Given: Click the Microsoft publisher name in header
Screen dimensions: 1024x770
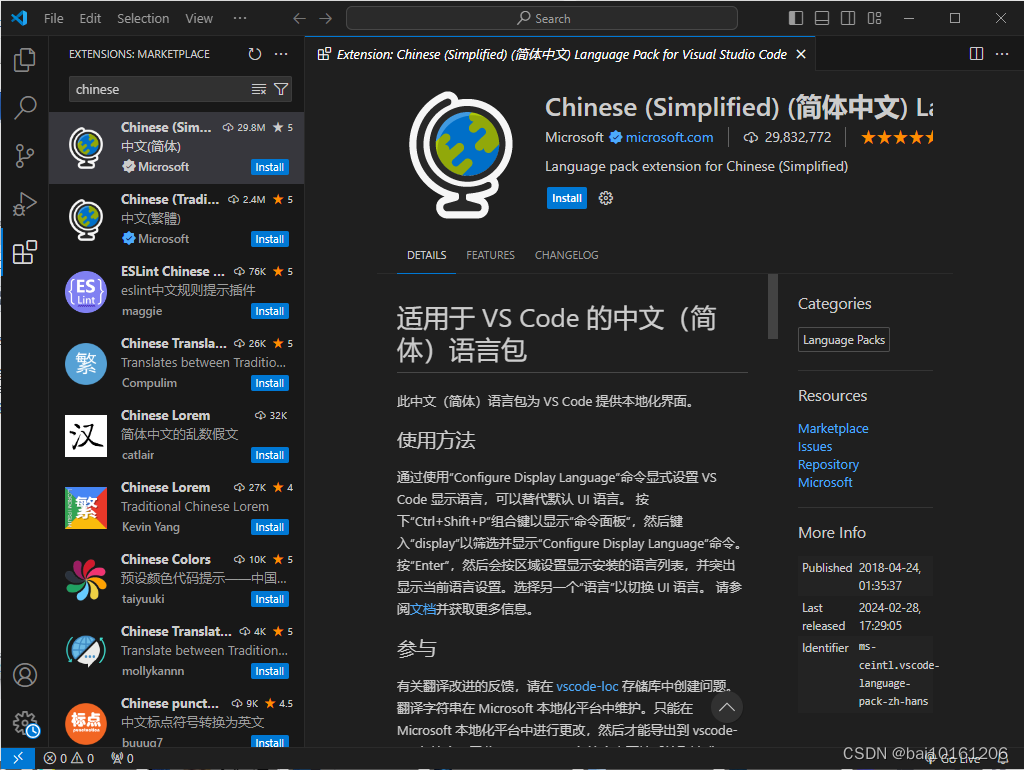Looking at the screenshot, I should pos(574,137).
